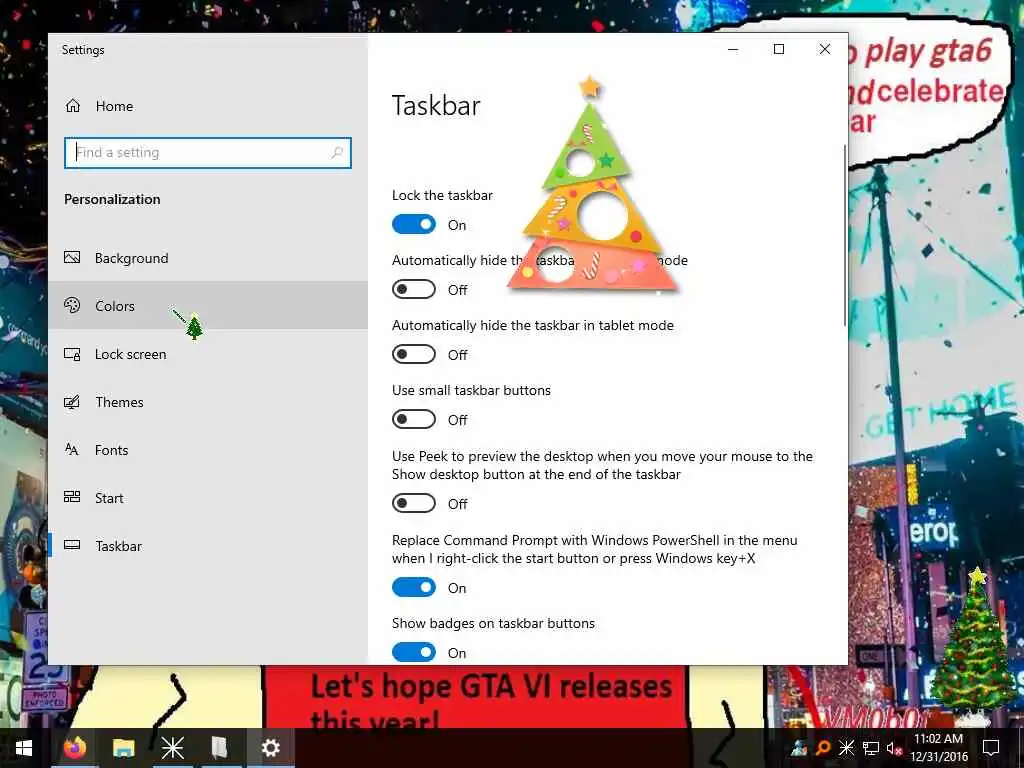Image resolution: width=1024 pixels, height=768 pixels.
Task: Go to Lock screen settings
Action: tap(208, 354)
